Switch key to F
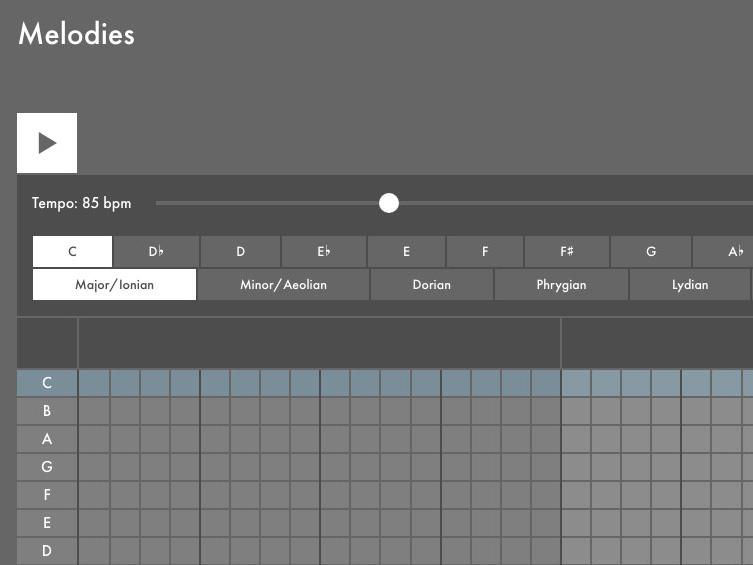Viewport: 753px width, 565px height. 485,252
